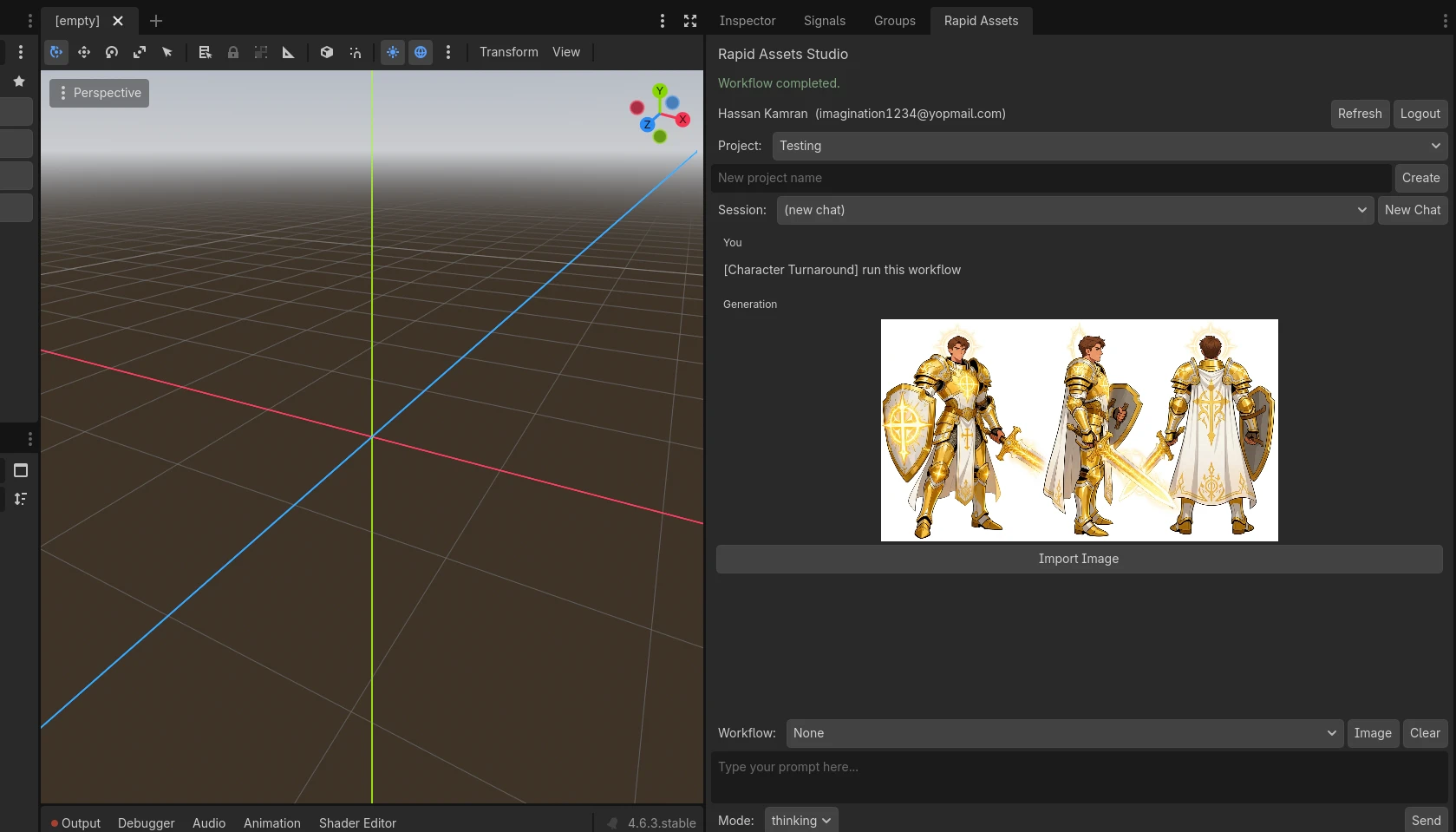Activate the Rotate mode tool
1456x832 pixels.
pyautogui.click(x=112, y=52)
